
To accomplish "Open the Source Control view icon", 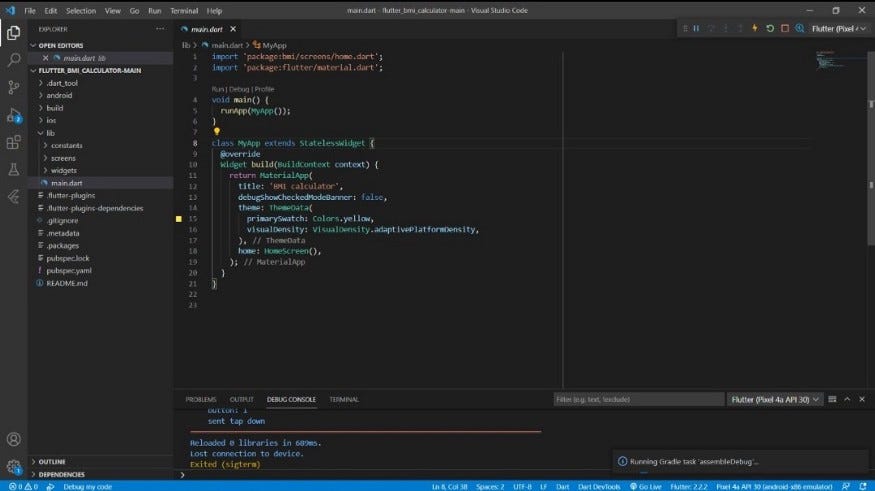I will tap(13, 87).
